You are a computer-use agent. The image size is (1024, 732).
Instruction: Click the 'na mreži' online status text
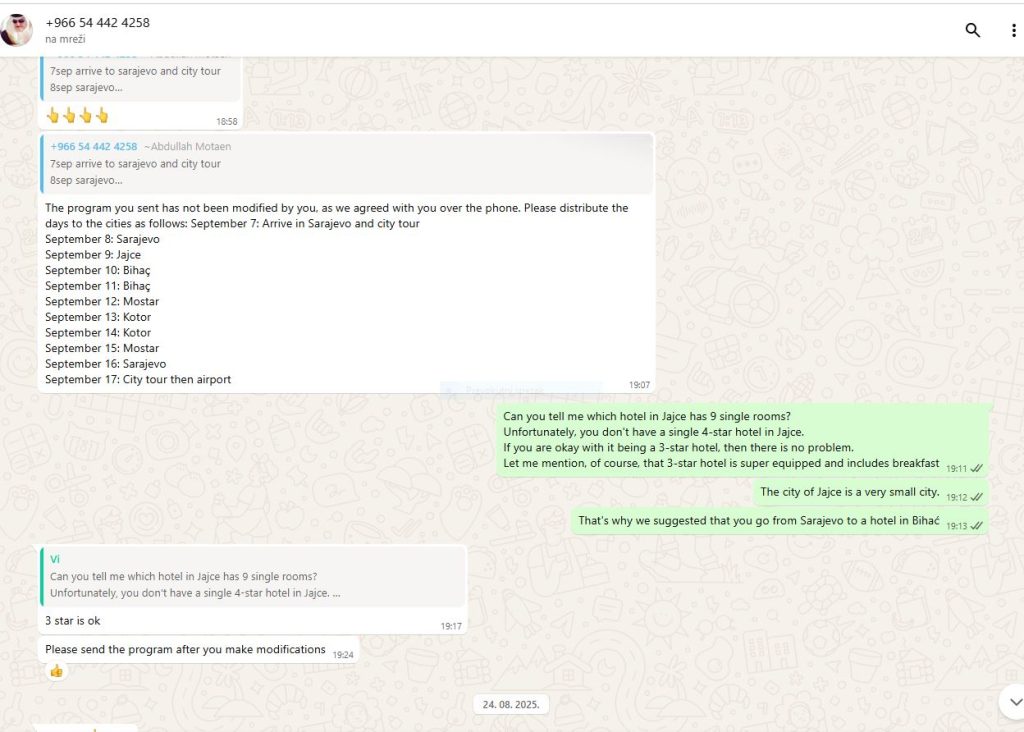(65, 39)
